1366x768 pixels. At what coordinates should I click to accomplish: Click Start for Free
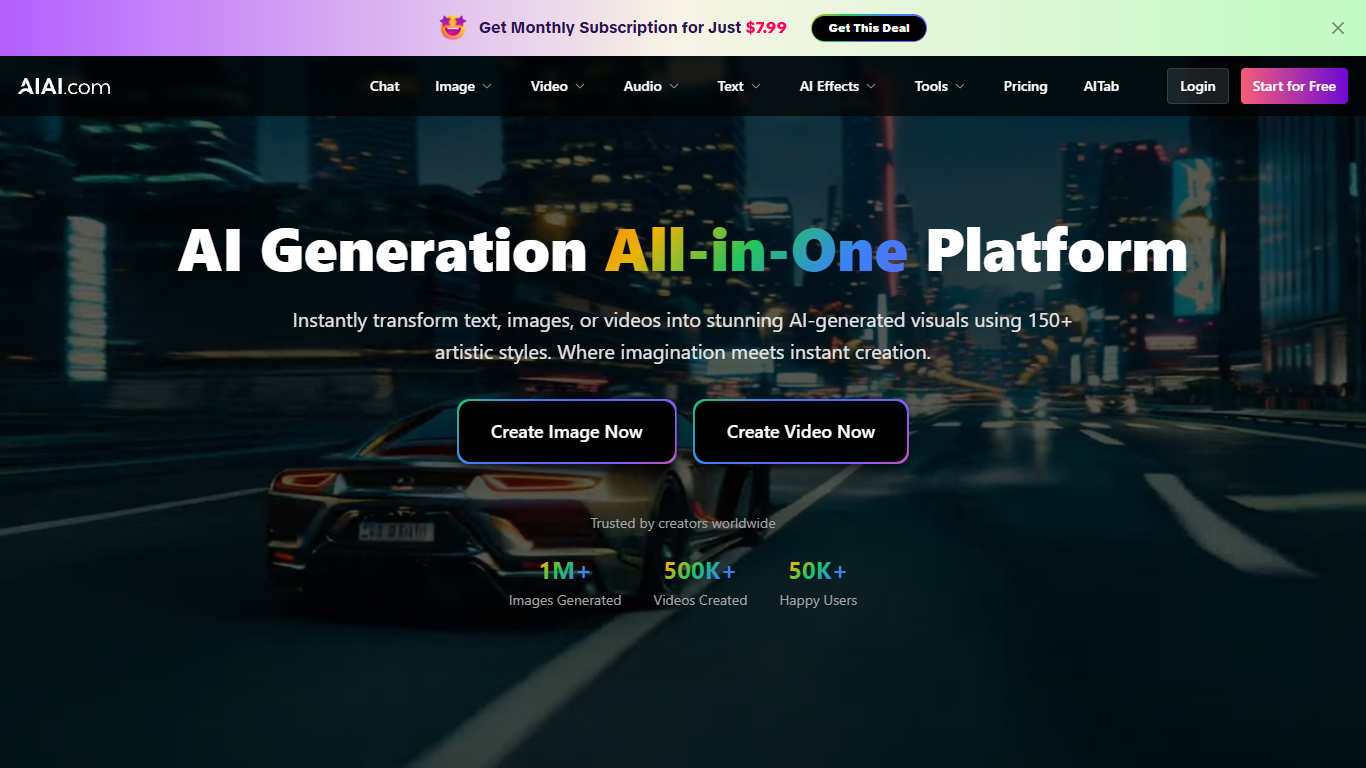point(1294,86)
